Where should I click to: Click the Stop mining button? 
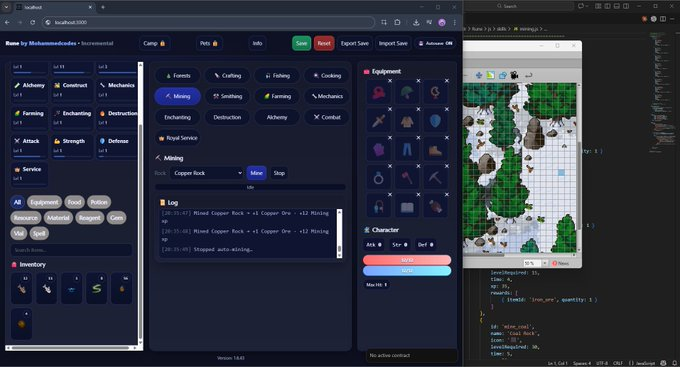(x=279, y=173)
